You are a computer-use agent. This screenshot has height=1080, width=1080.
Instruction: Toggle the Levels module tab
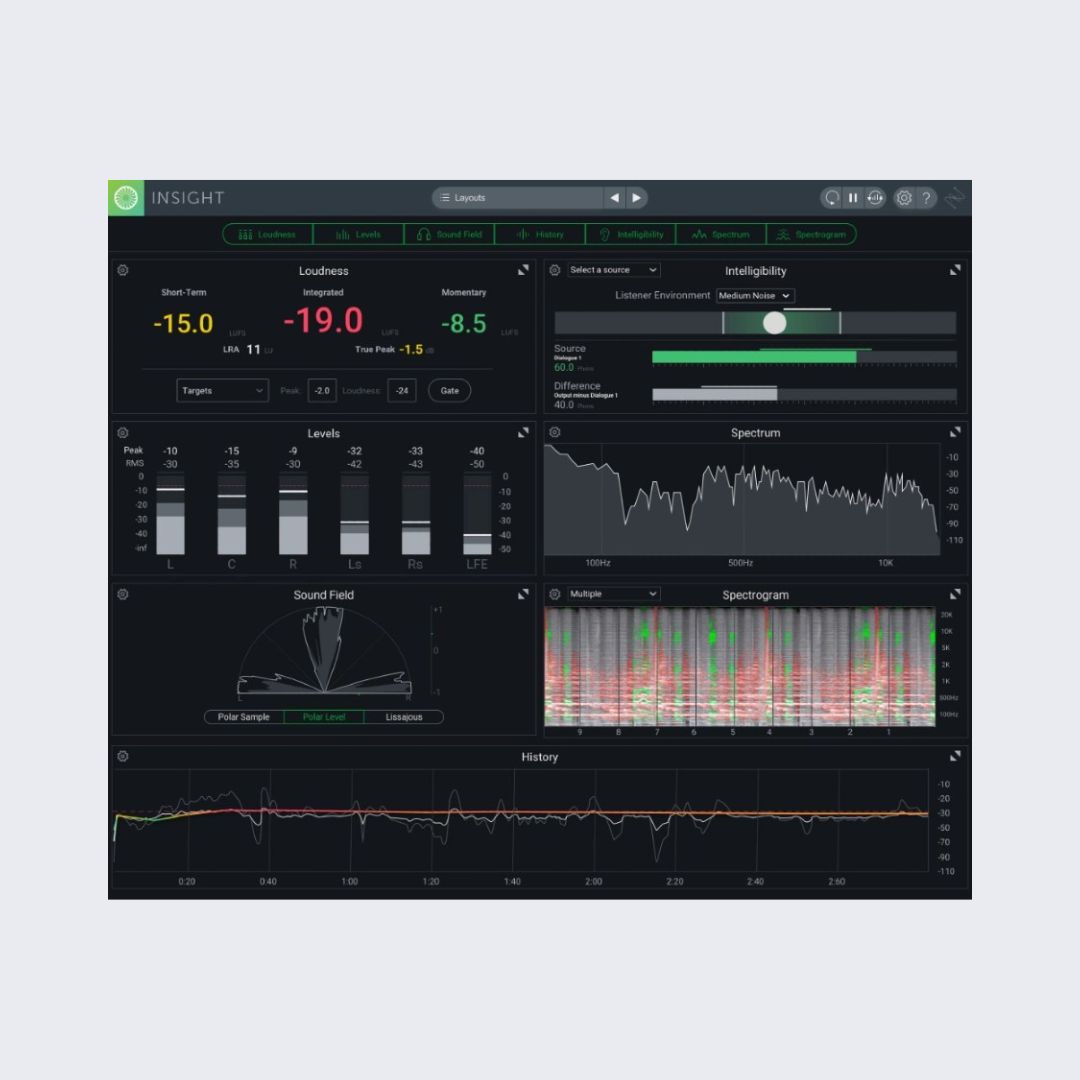pos(358,234)
